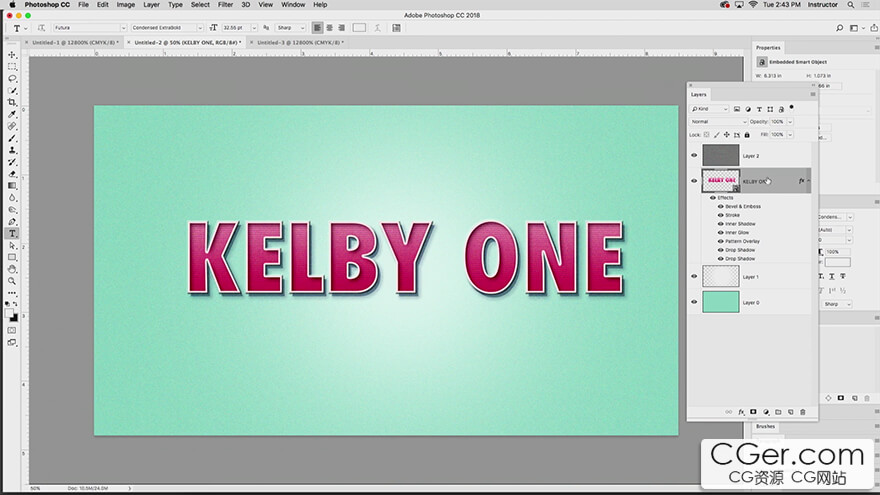This screenshot has width=880, height=495.
Task: Select the History Brush tool
Action: [12, 162]
